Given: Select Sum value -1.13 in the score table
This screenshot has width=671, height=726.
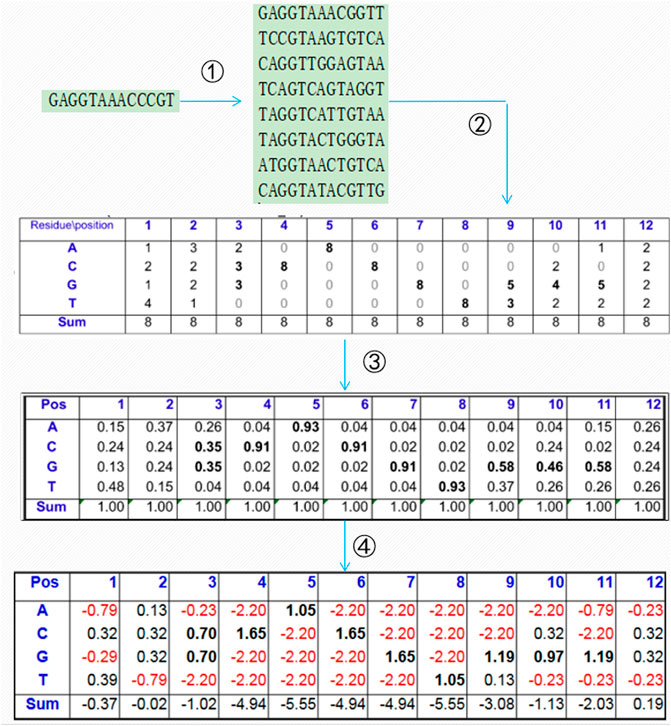Looking at the screenshot, I should (x=546, y=704).
